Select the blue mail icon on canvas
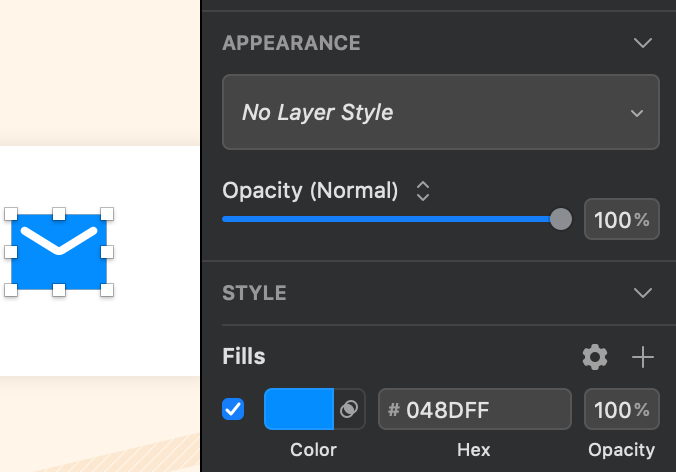This screenshot has width=676, height=472. tap(59, 251)
